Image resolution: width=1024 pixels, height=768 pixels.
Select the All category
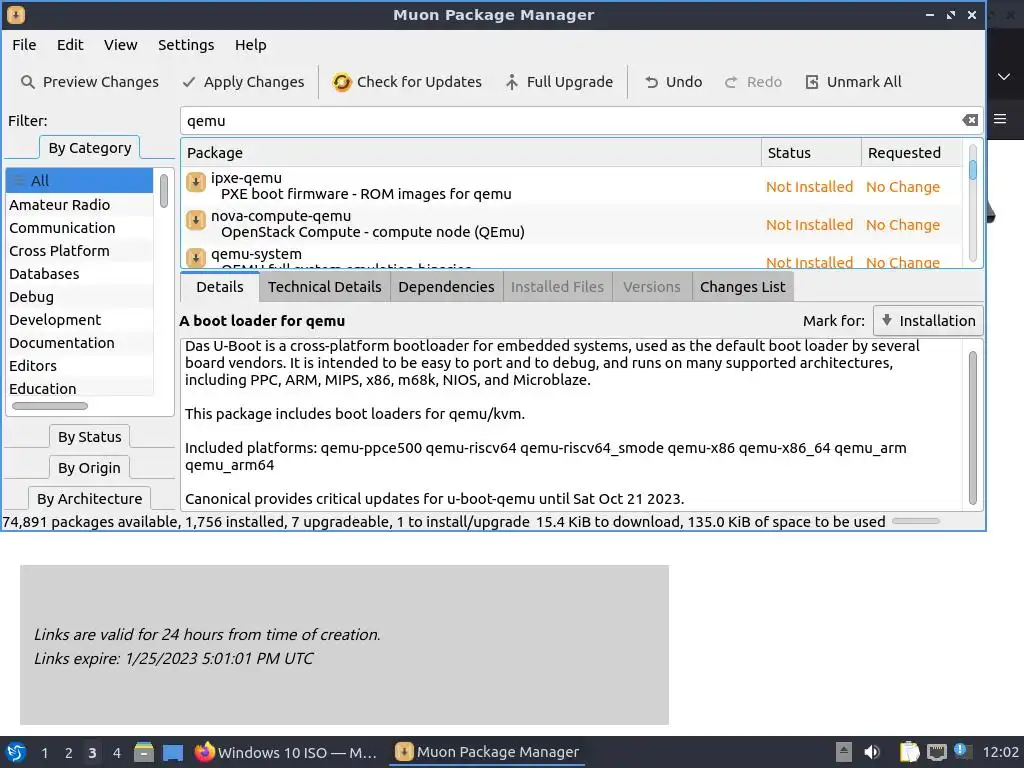(x=79, y=181)
